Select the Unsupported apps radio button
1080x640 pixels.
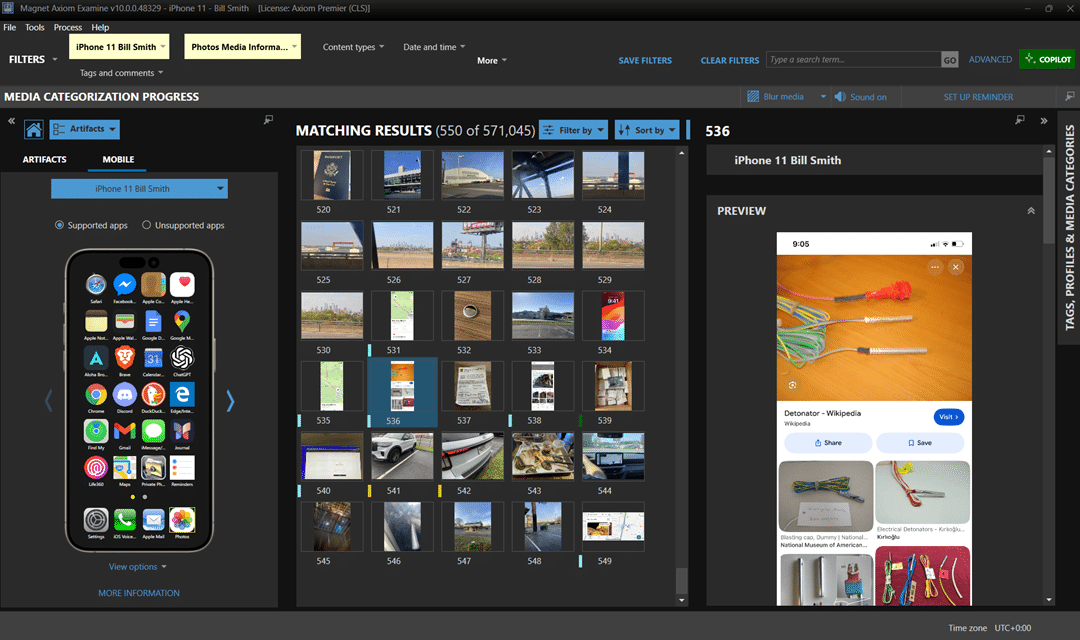(146, 225)
